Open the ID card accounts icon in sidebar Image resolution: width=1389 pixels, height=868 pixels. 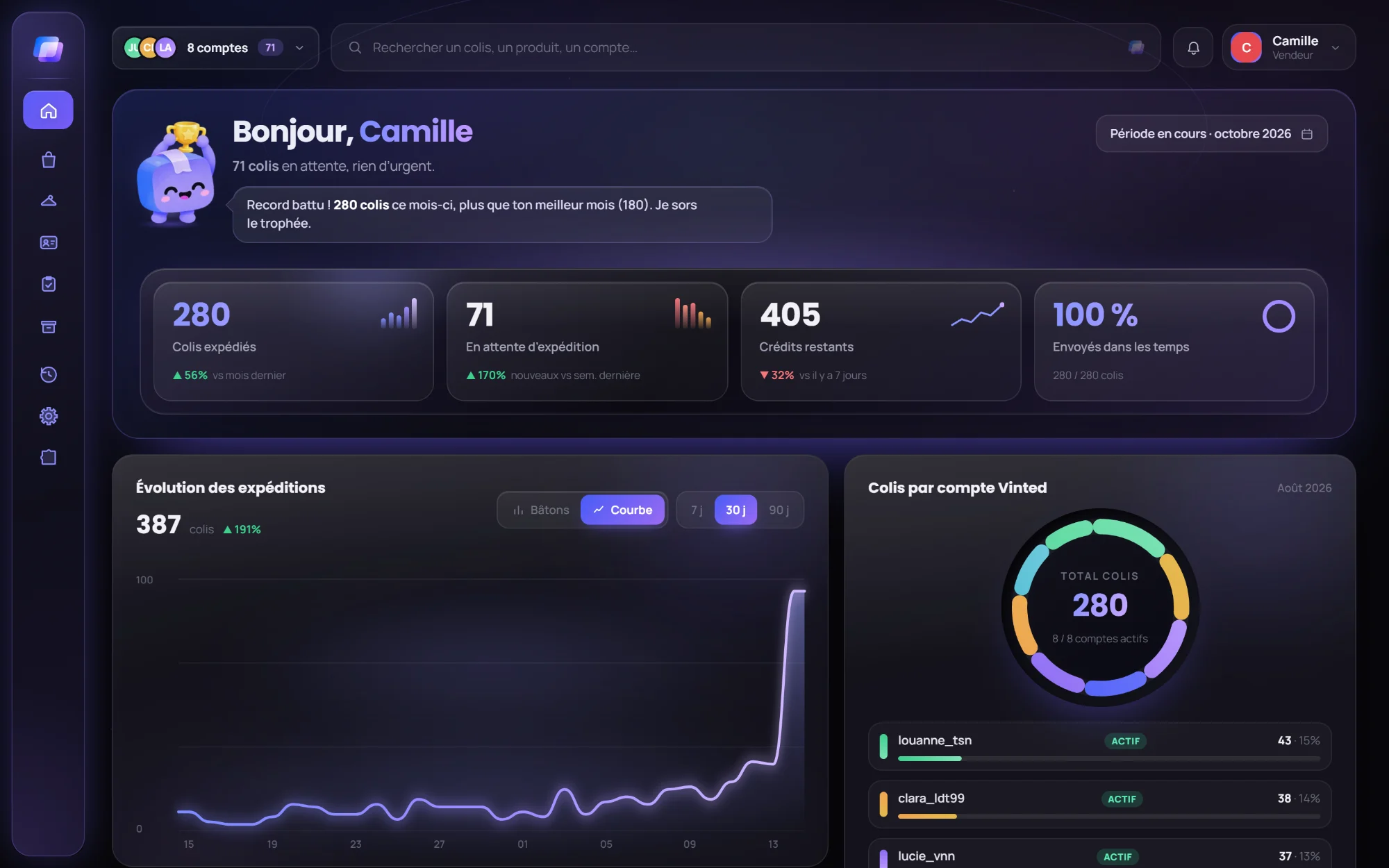(x=48, y=242)
